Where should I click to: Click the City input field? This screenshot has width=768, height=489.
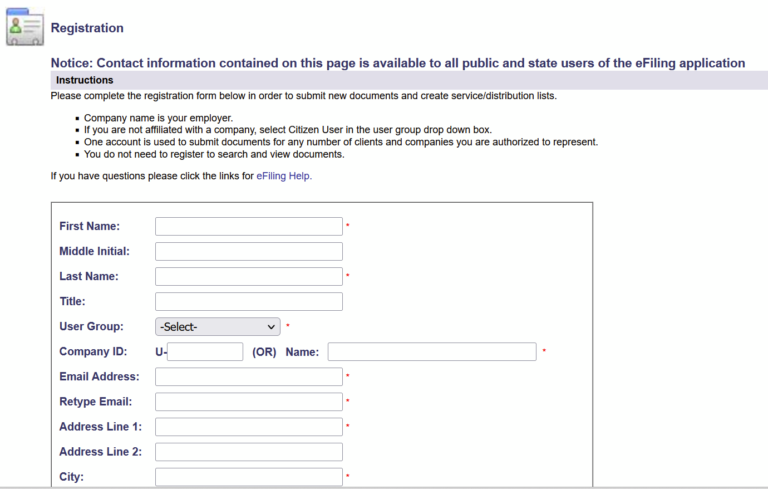[x=249, y=477]
